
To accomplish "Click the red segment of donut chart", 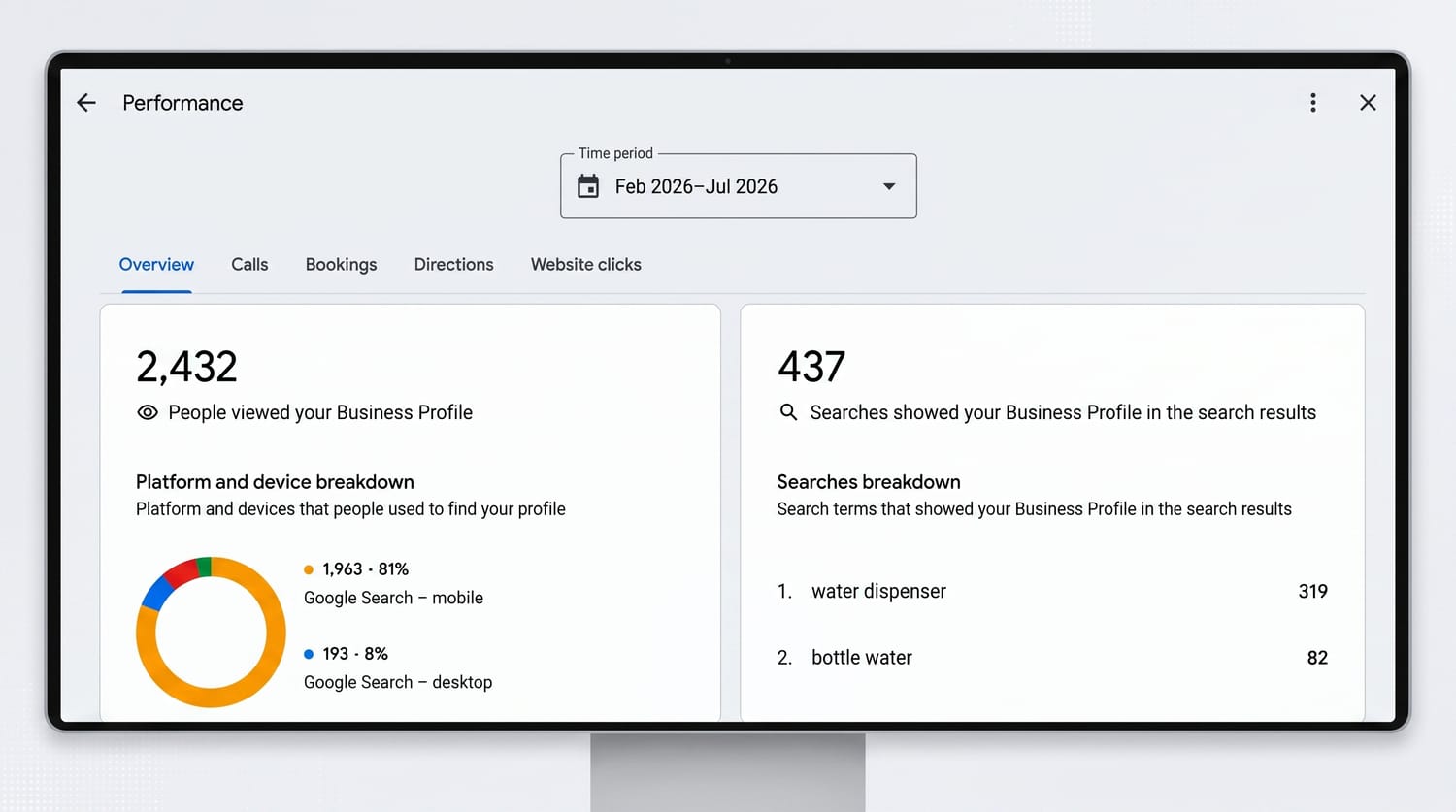I will (182, 572).
